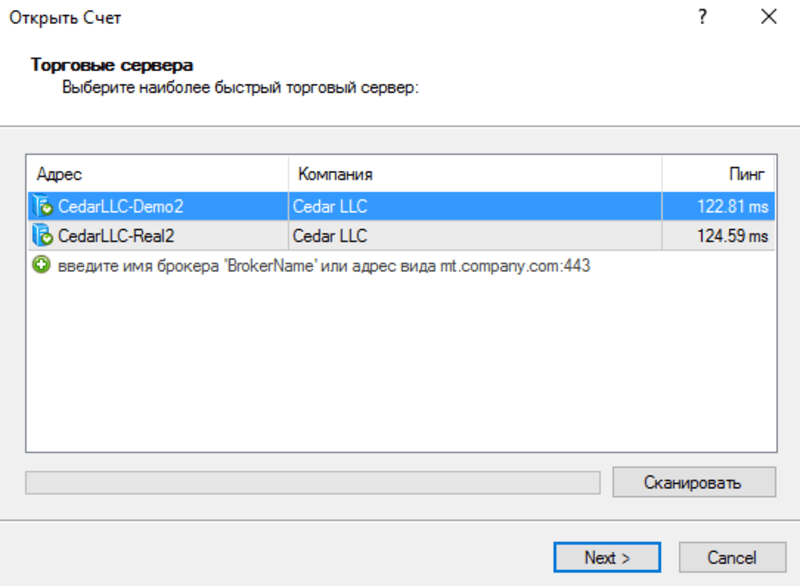The width and height of the screenshot is (800, 586).
Task: Select the CedarLLC-Real2 server address
Action: pos(116,236)
